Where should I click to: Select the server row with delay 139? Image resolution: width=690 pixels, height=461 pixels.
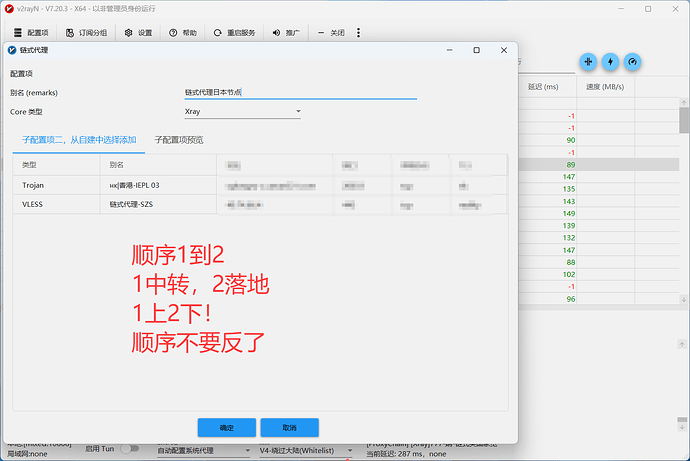tap(598, 225)
